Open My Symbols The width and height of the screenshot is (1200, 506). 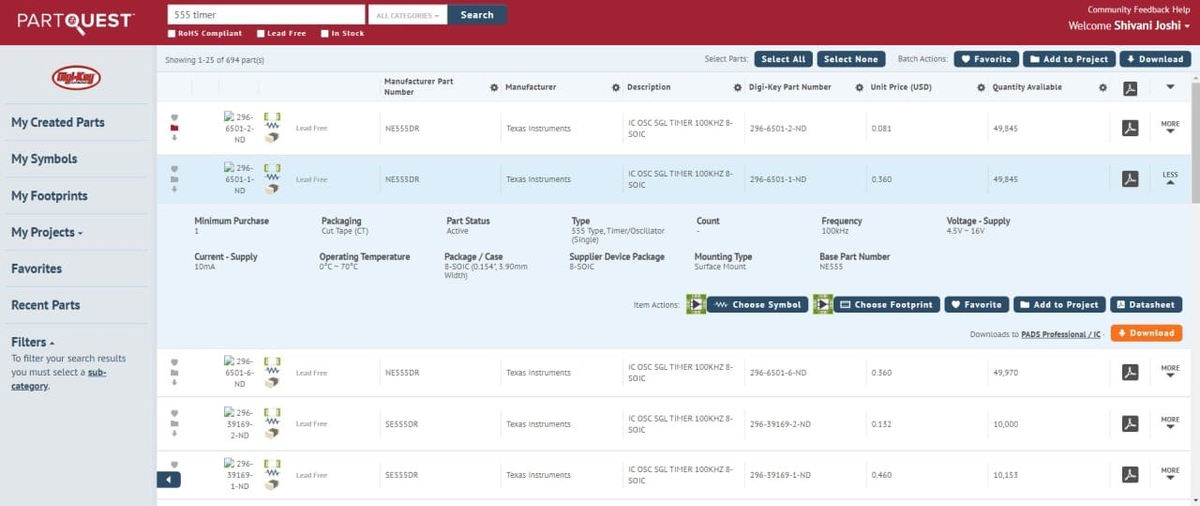[x=44, y=159]
